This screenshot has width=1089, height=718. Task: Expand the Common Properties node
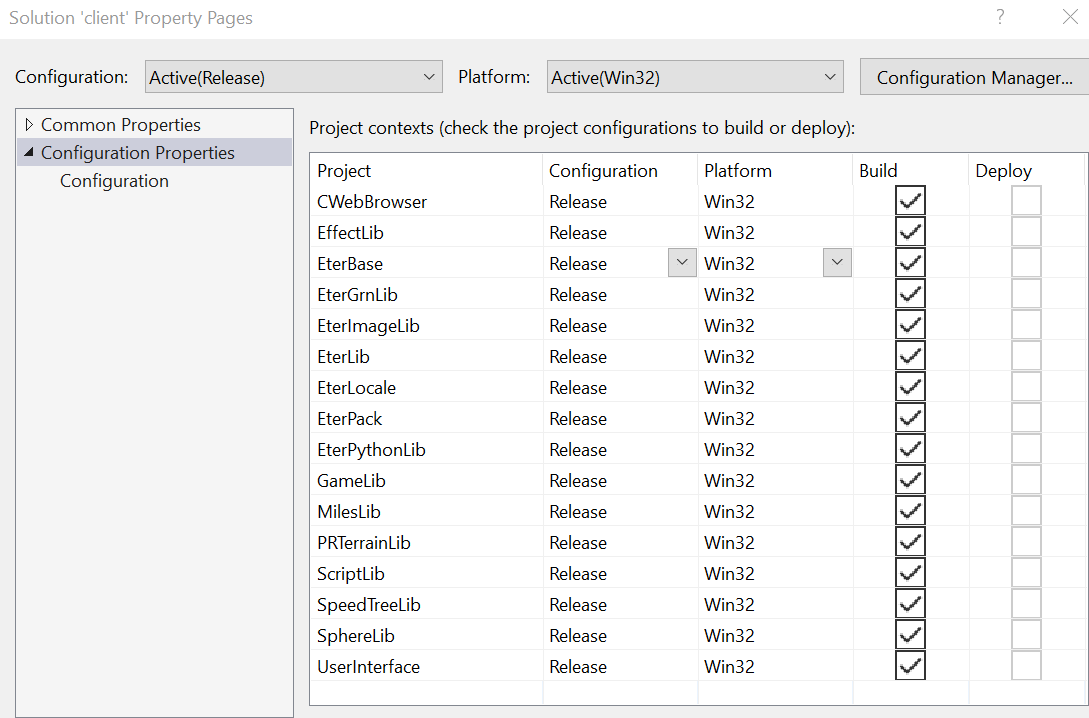[28, 124]
